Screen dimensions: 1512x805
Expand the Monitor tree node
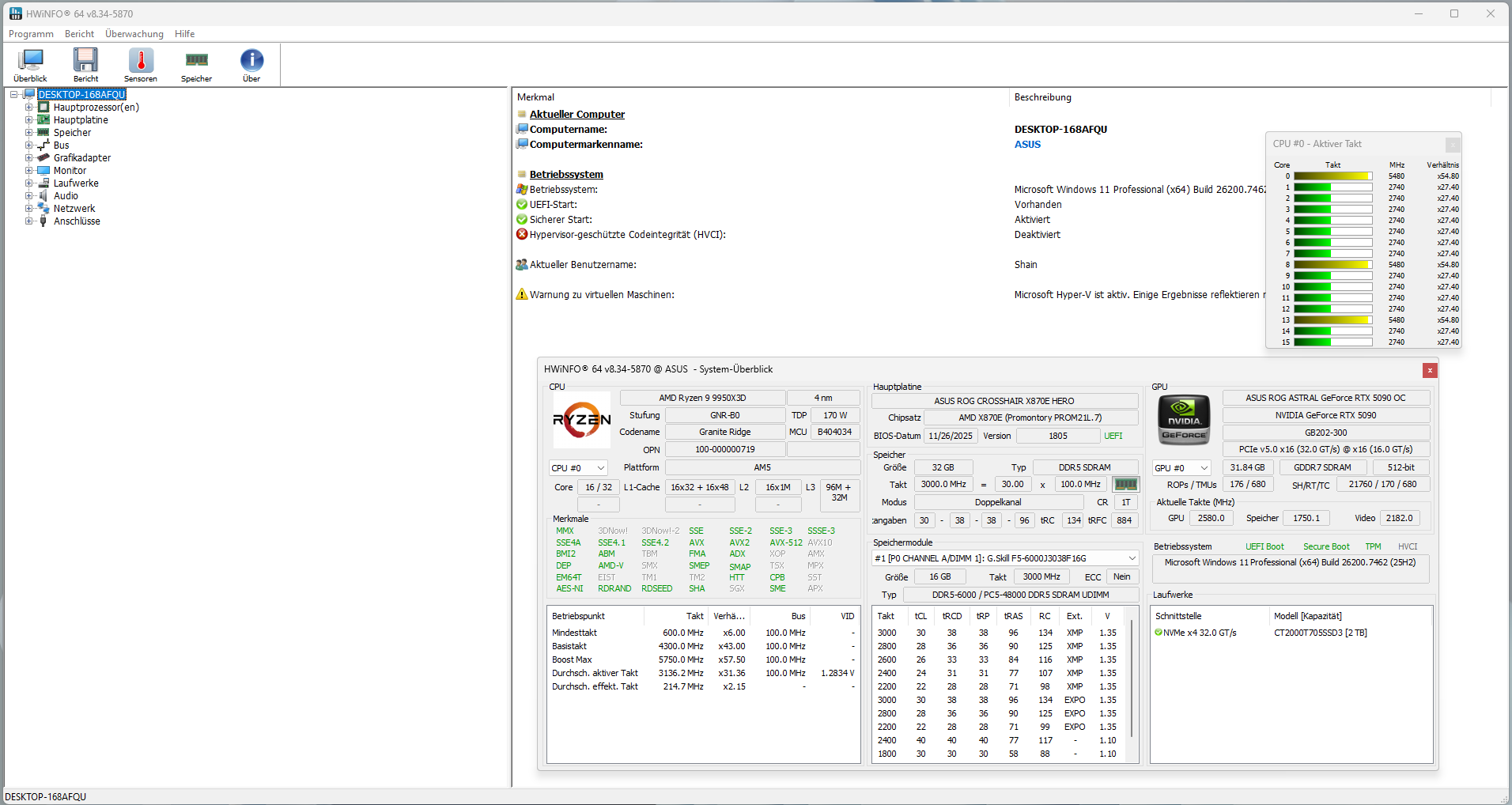click(28, 171)
